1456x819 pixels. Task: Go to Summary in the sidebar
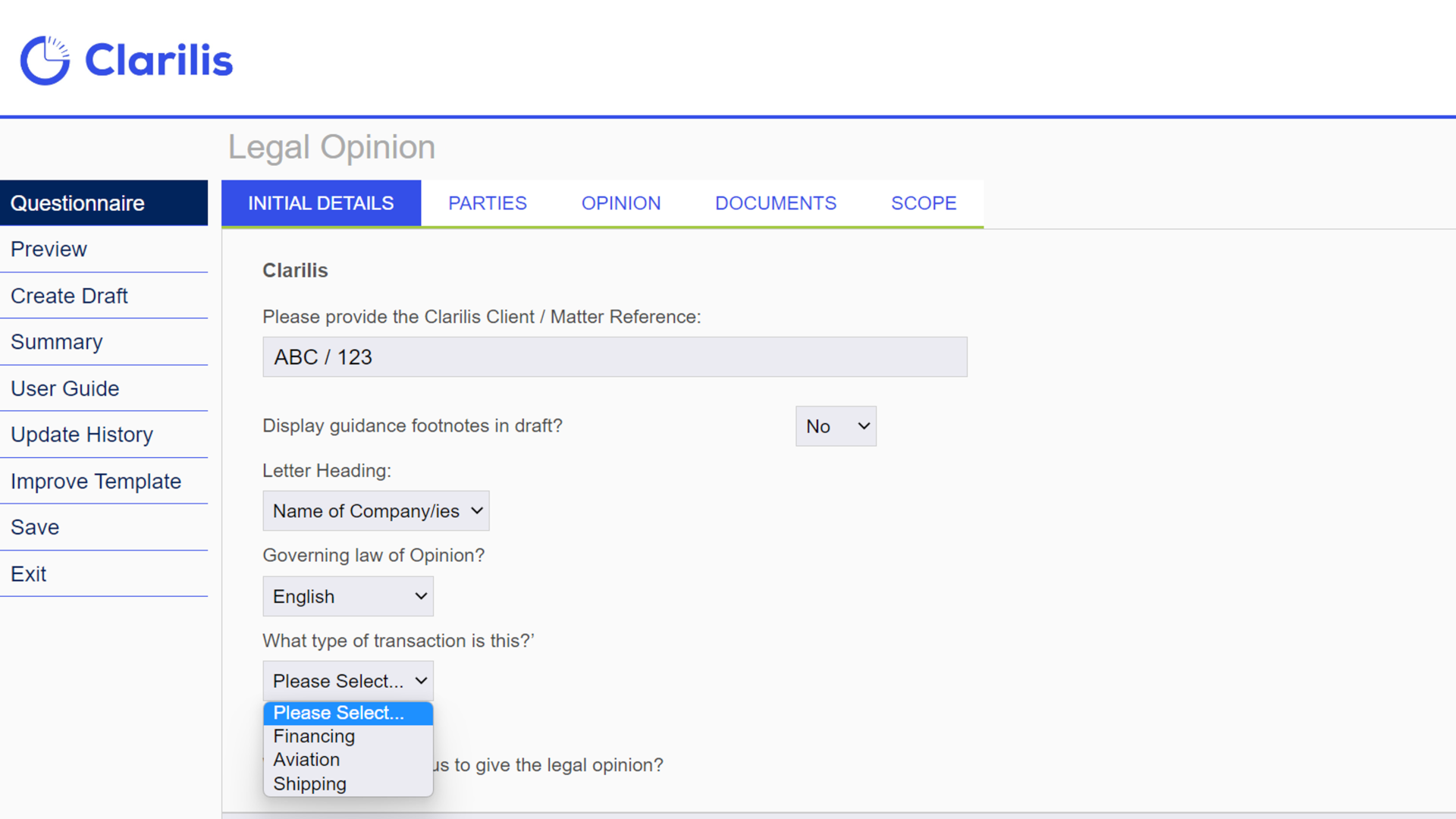104,342
